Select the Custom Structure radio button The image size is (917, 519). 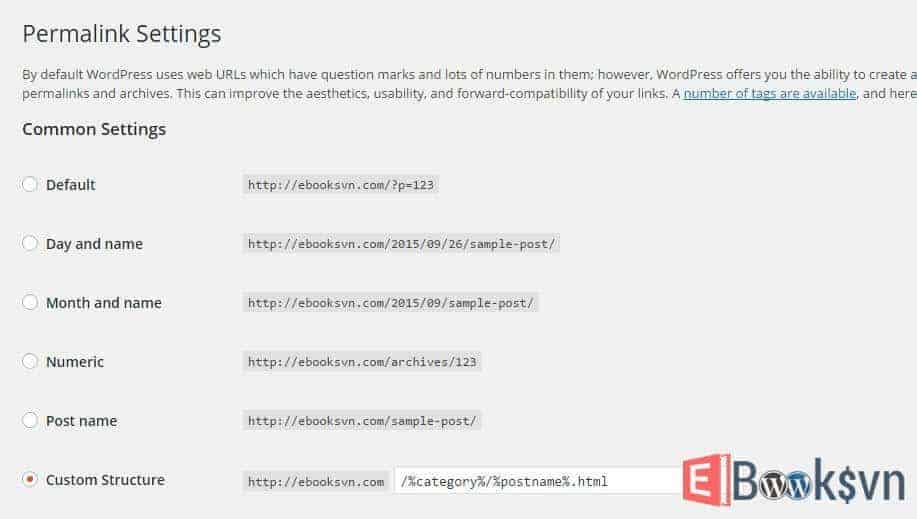[x=30, y=479]
